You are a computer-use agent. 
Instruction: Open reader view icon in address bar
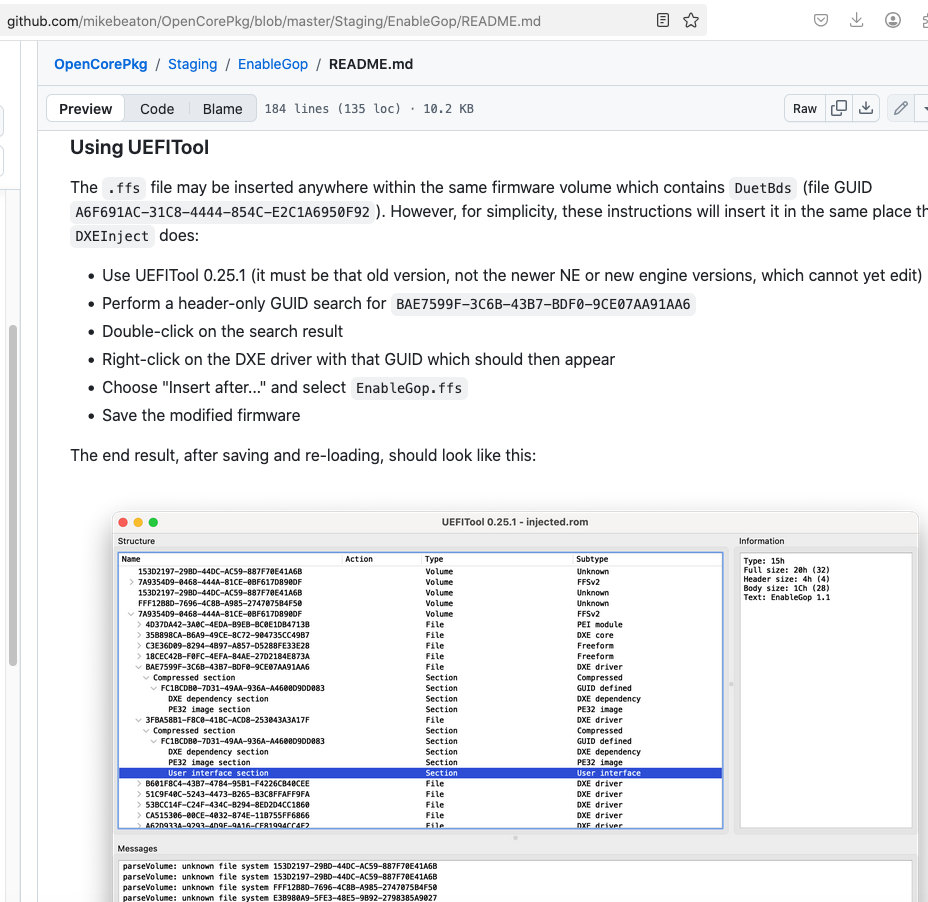coord(663,21)
